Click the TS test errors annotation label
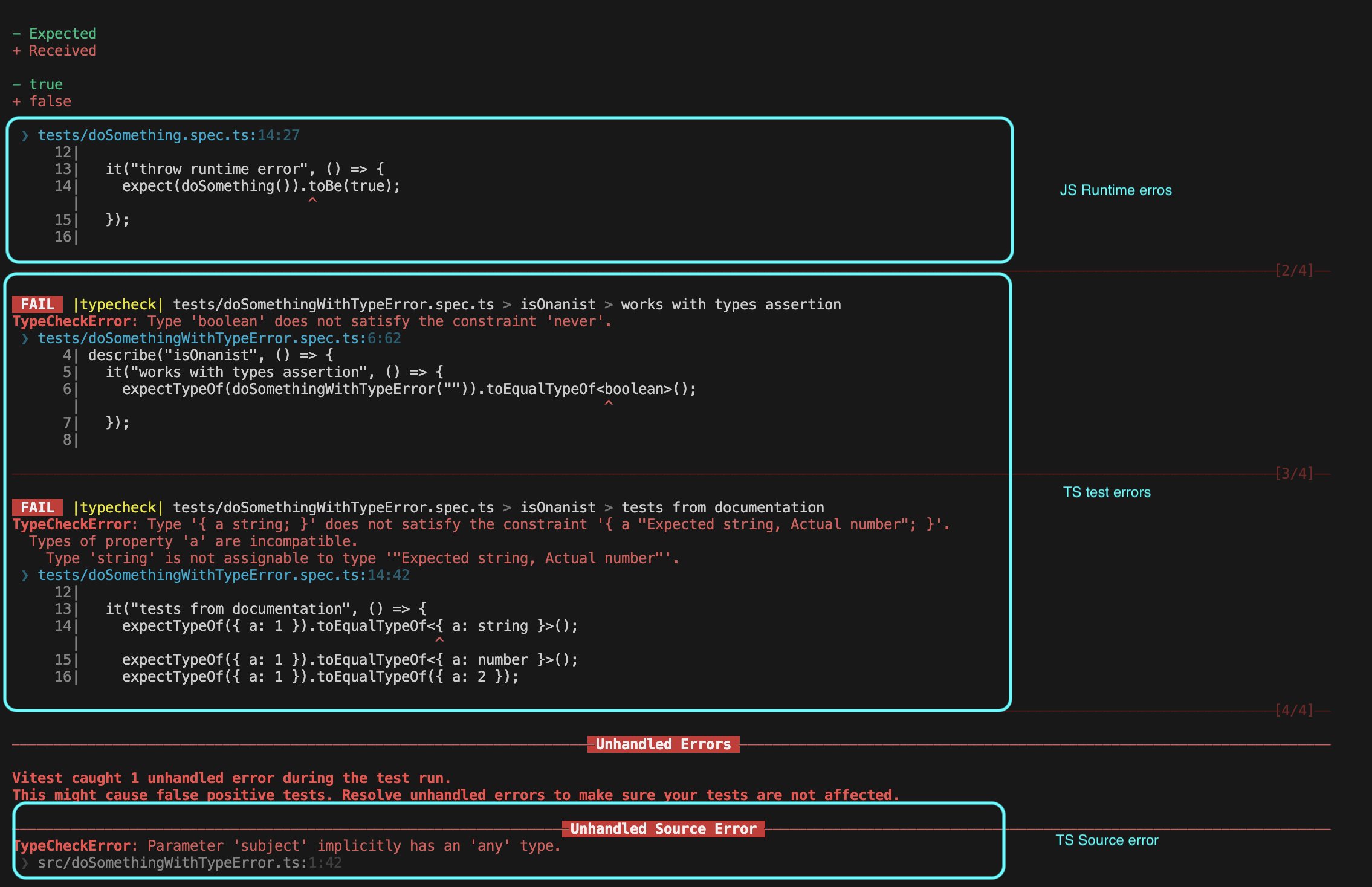 [1106, 492]
